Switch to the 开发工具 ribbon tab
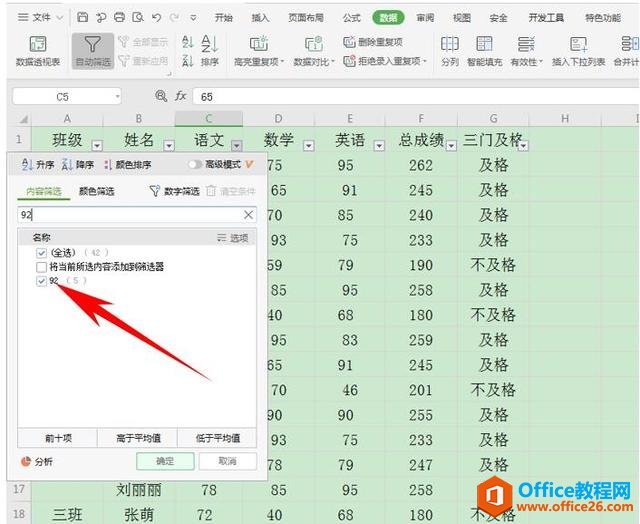 point(546,18)
